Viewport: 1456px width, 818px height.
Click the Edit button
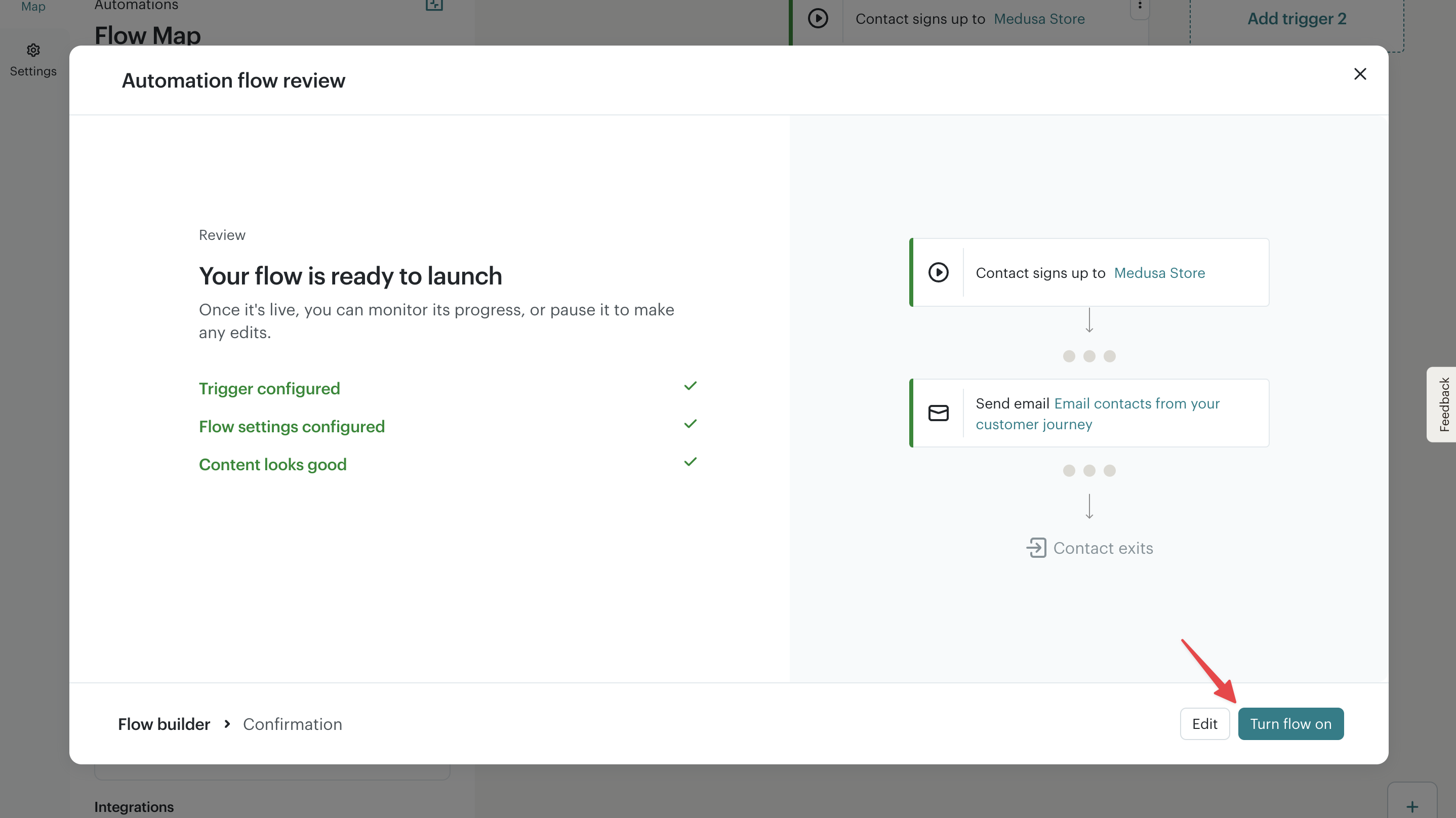click(x=1204, y=723)
